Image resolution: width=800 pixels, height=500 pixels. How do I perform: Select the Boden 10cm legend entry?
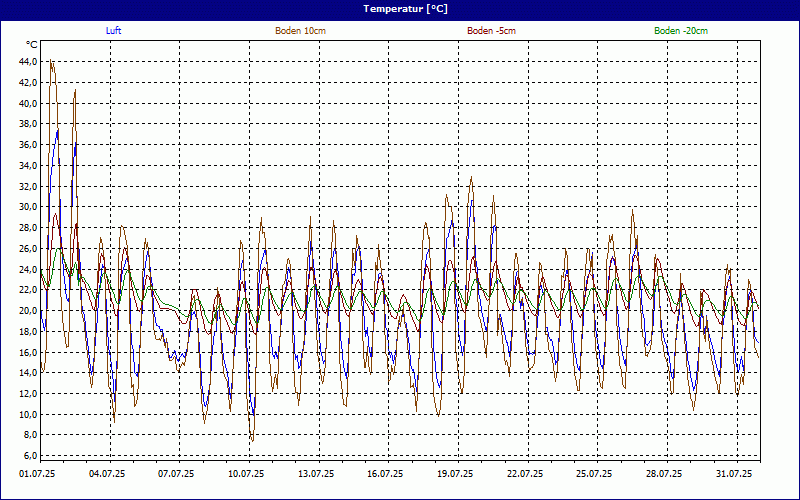coord(300,31)
